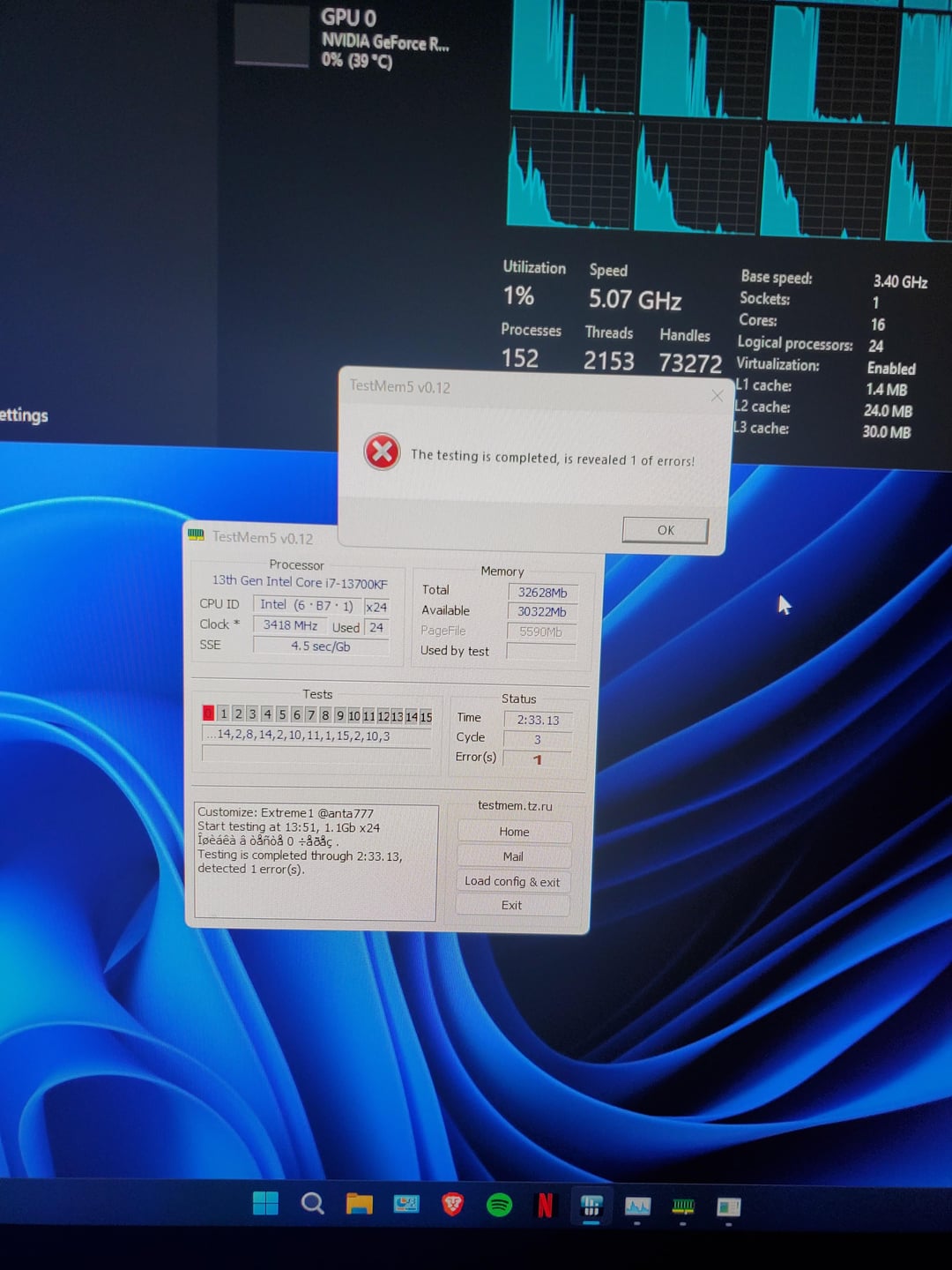Click SSE value 4.5 sec/Gb
Image resolution: width=952 pixels, height=1270 pixels.
point(321,646)
